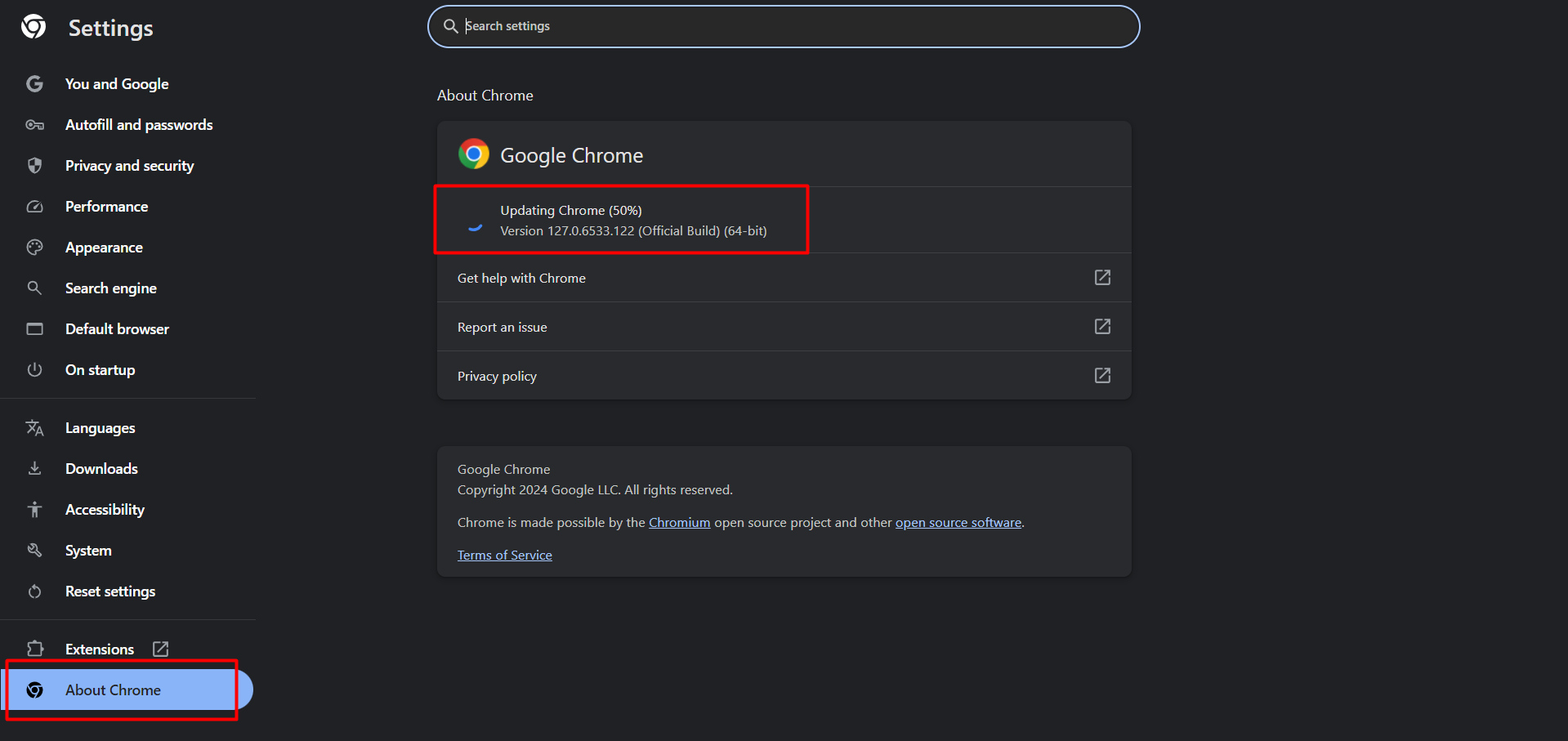This screenshot has height=741, width=1568.
Task: Click the magnifier icon beside Search engine
Action: (x=34, y=288)
